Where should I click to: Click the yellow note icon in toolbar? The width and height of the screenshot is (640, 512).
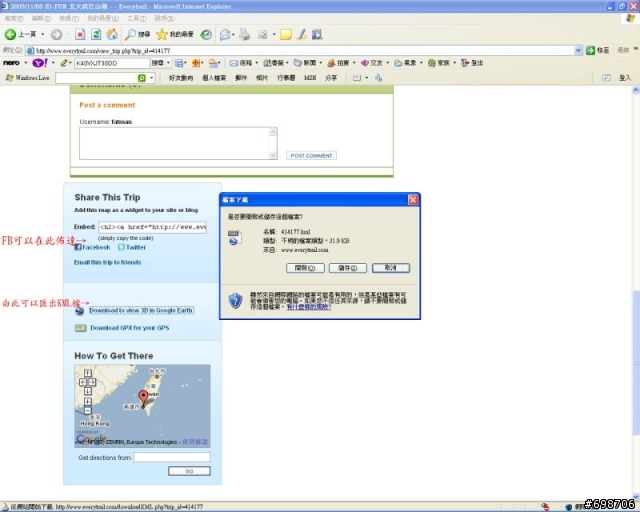coord(286,35)
